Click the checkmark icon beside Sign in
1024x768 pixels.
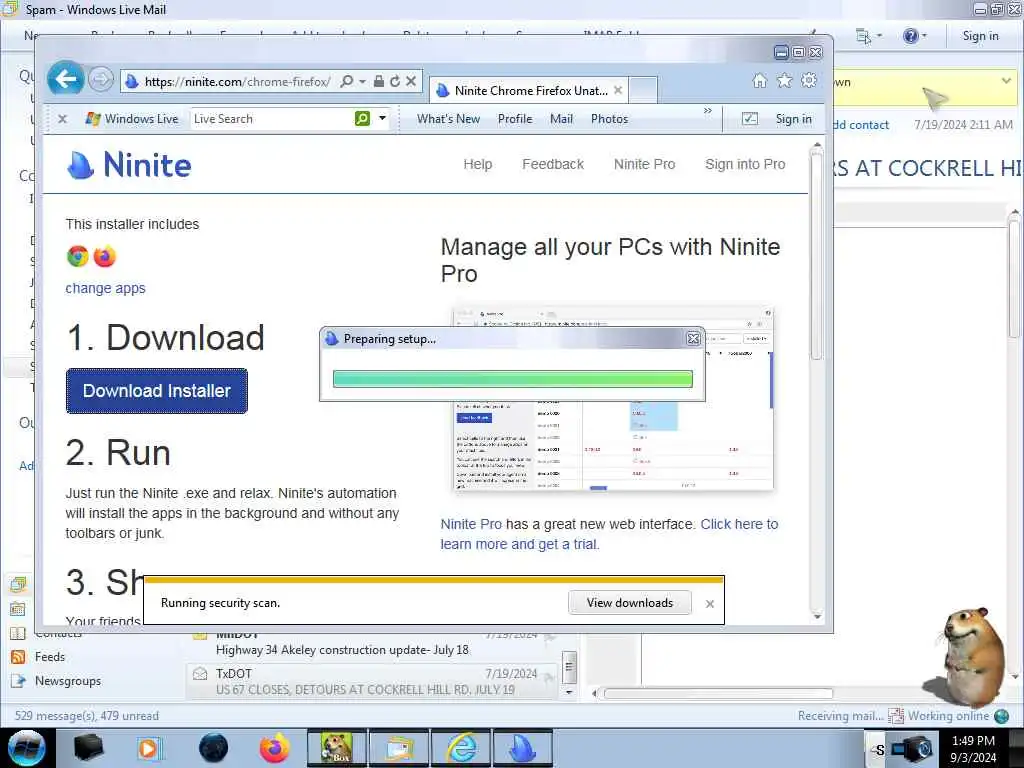tap(750, 118)
